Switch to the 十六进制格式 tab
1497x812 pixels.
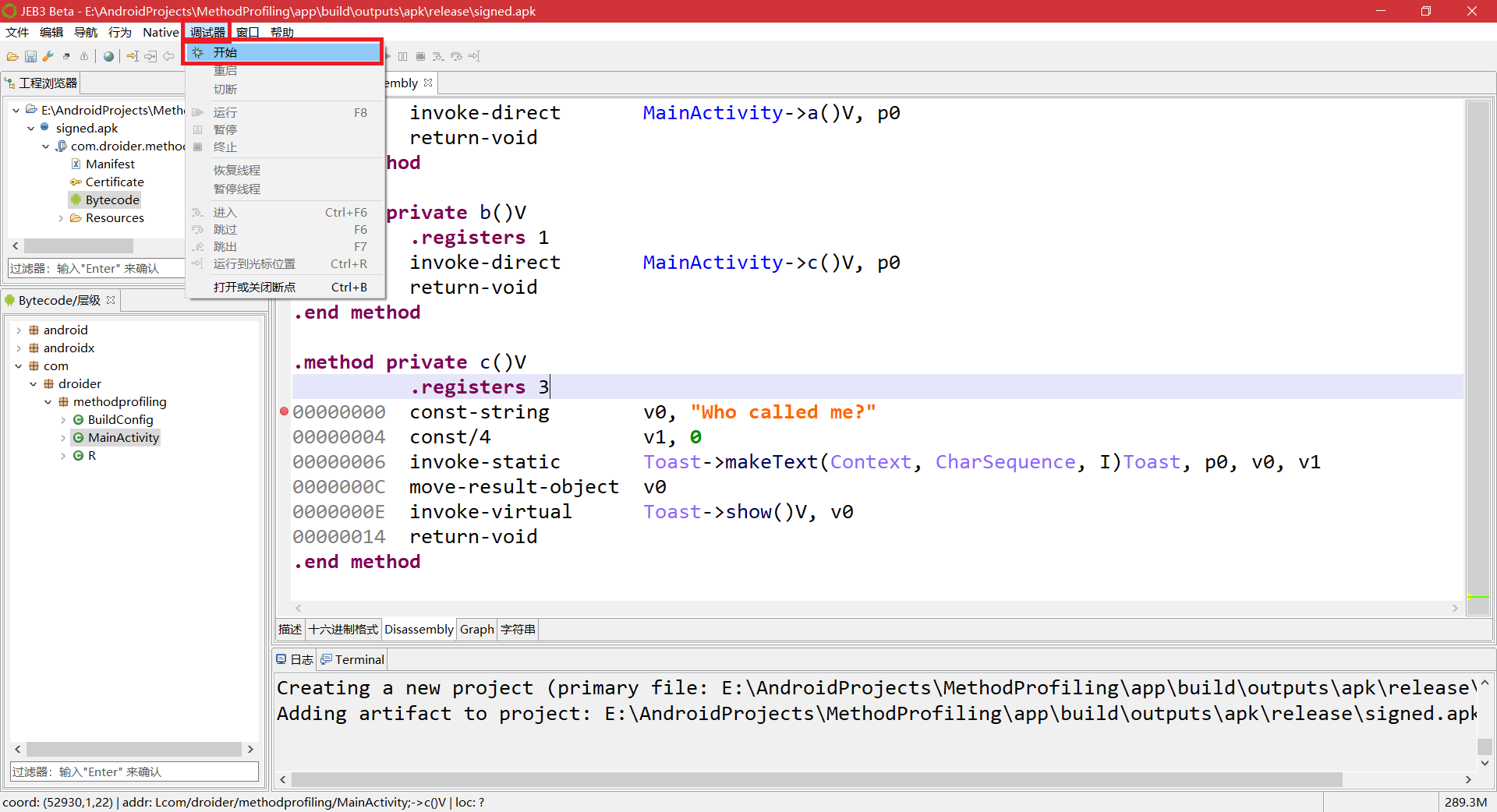[343, 629]
